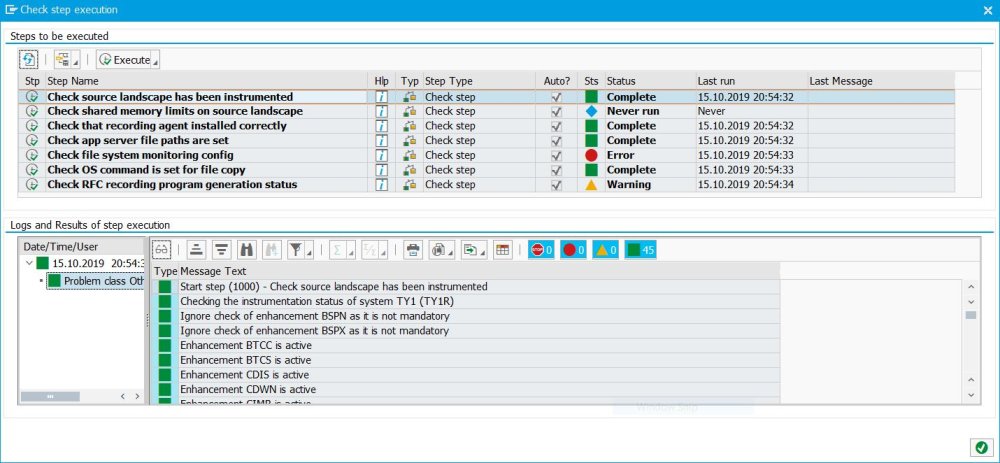Click the Find next icon in log toolbar

point(271,250)
